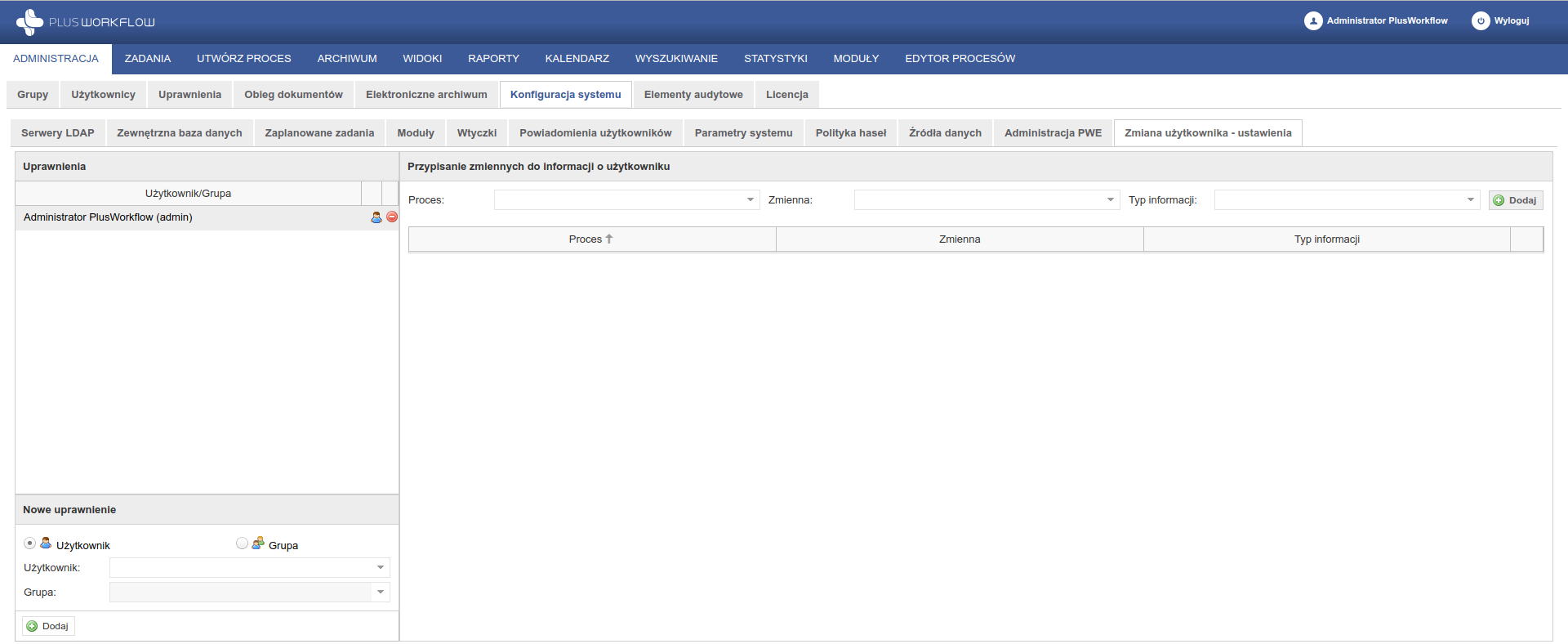Select the Grupa radio button
The width and height of the screenshot is (1568, 644).
point(242,543)
